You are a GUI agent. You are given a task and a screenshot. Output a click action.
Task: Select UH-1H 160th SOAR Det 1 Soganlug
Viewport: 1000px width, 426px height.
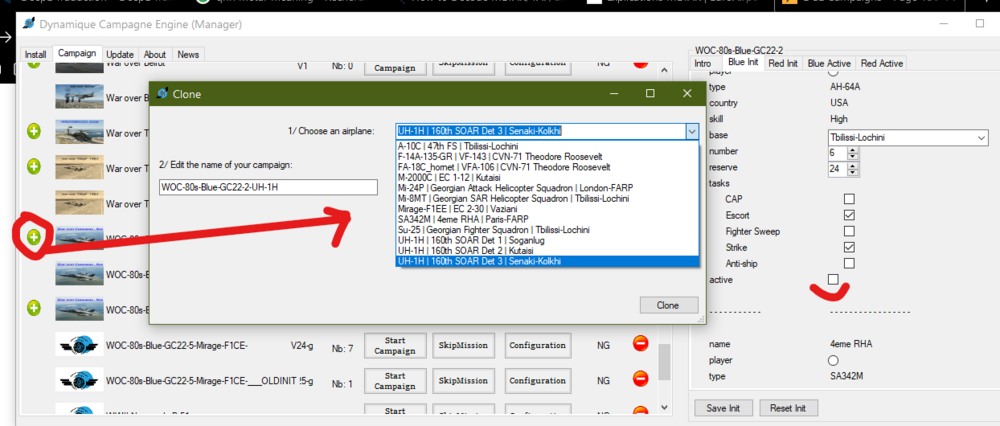tap(548, 240)
